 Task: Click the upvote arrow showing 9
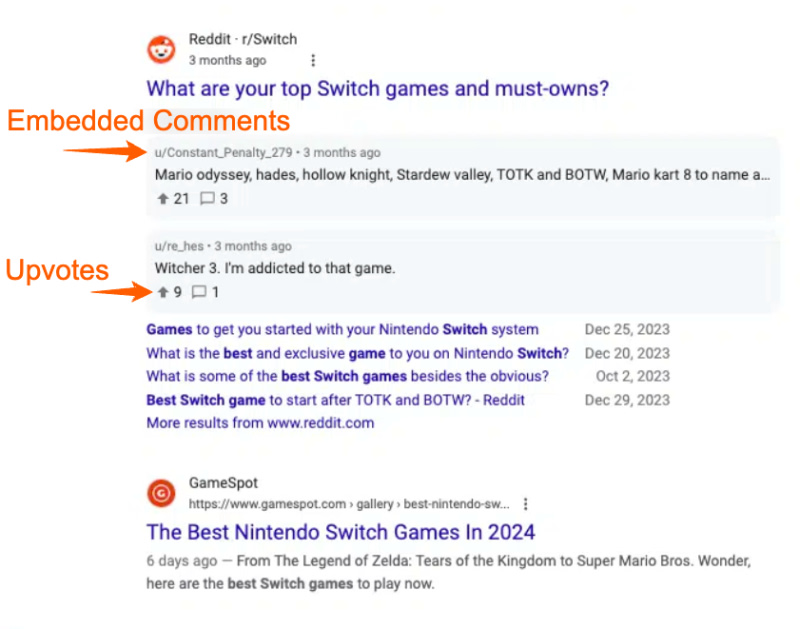(x=163, y=292)
